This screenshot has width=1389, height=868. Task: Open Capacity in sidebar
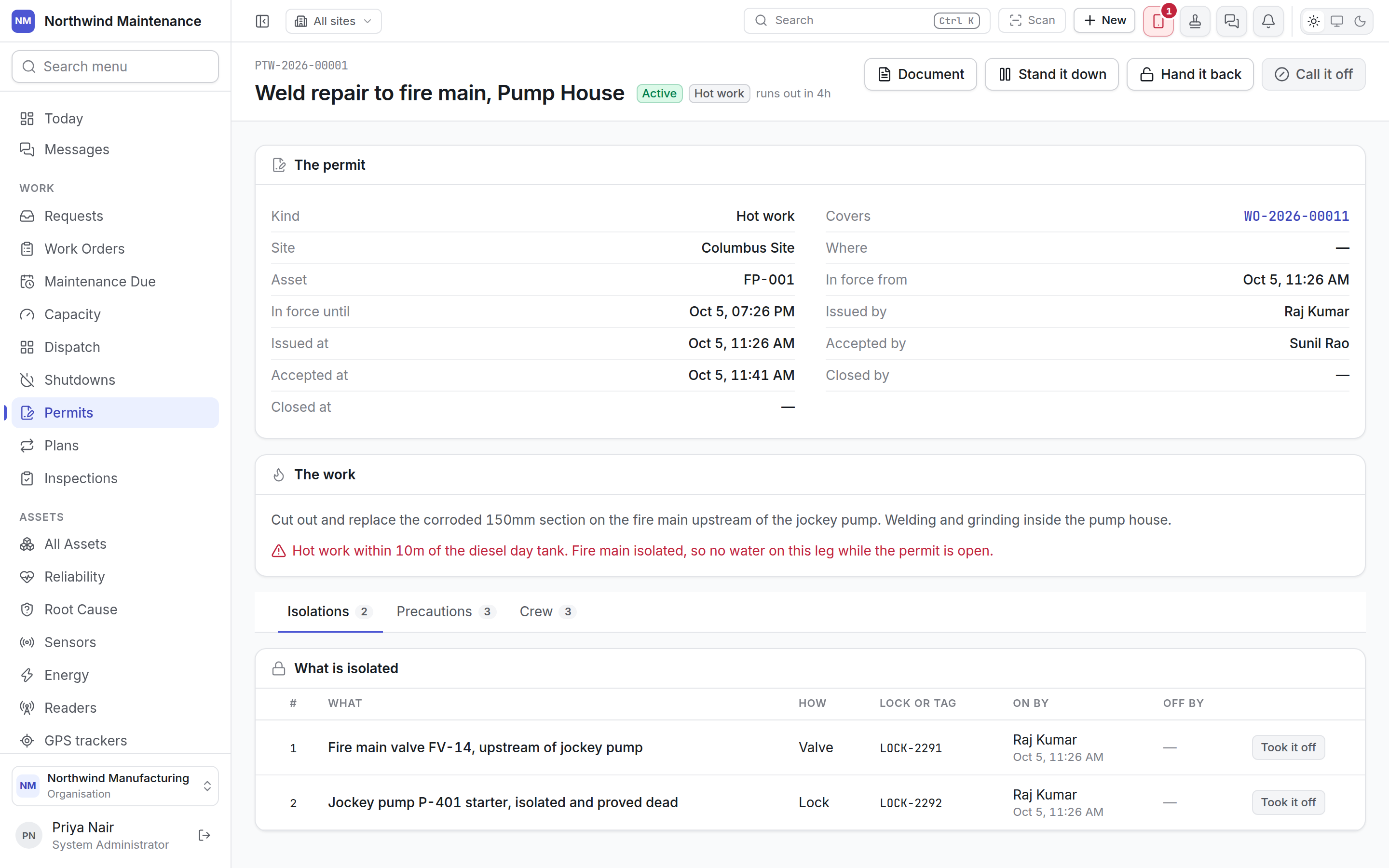[x=115, y=314]
